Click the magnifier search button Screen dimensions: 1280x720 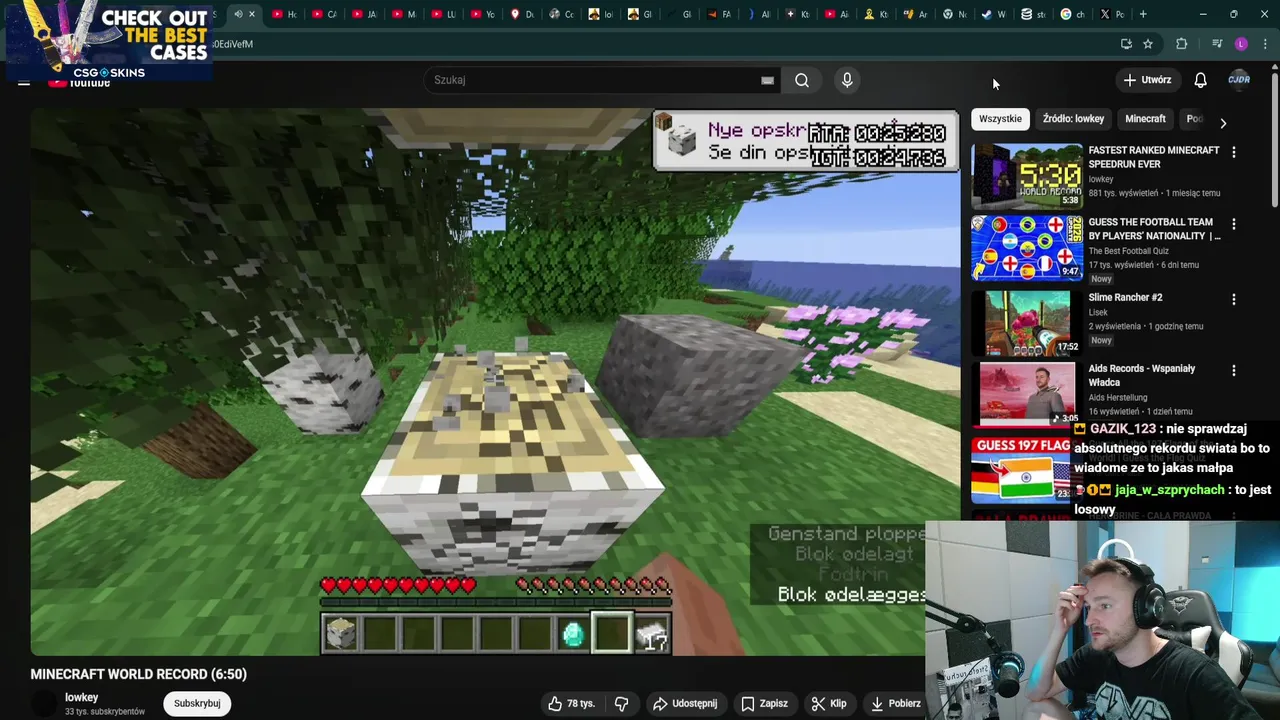pyautogui.click(x=802, y=80)
